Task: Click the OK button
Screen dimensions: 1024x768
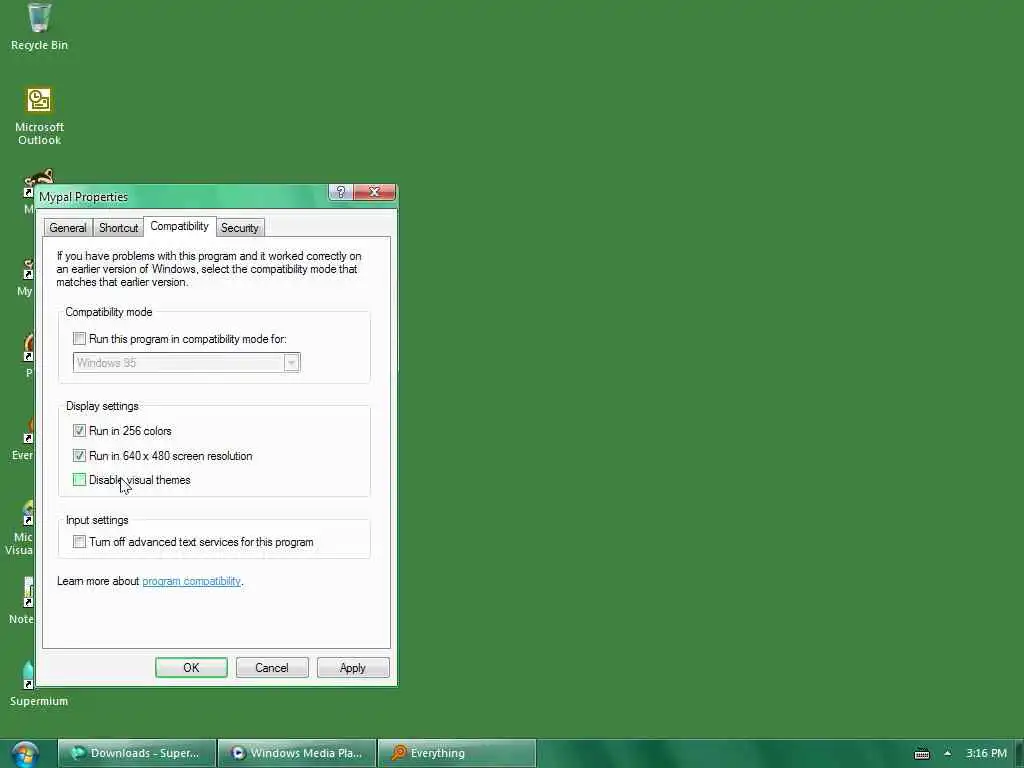Action: (x=191, y=667)
